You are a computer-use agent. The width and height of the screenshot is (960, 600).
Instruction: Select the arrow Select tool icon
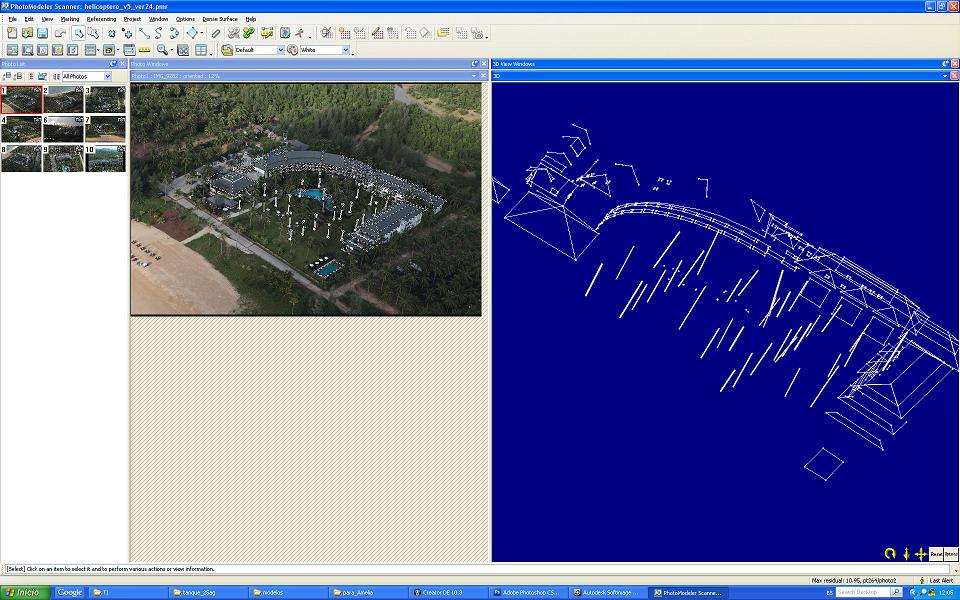(77, 33)
